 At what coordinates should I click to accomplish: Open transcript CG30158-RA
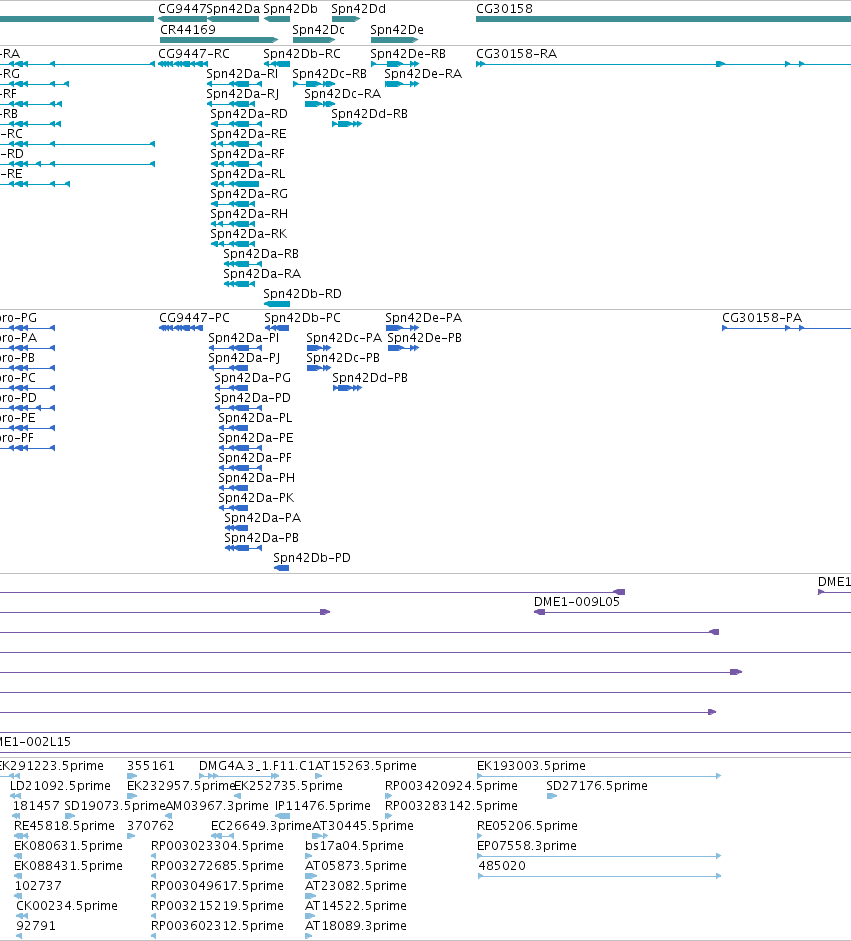coord(663,64)
